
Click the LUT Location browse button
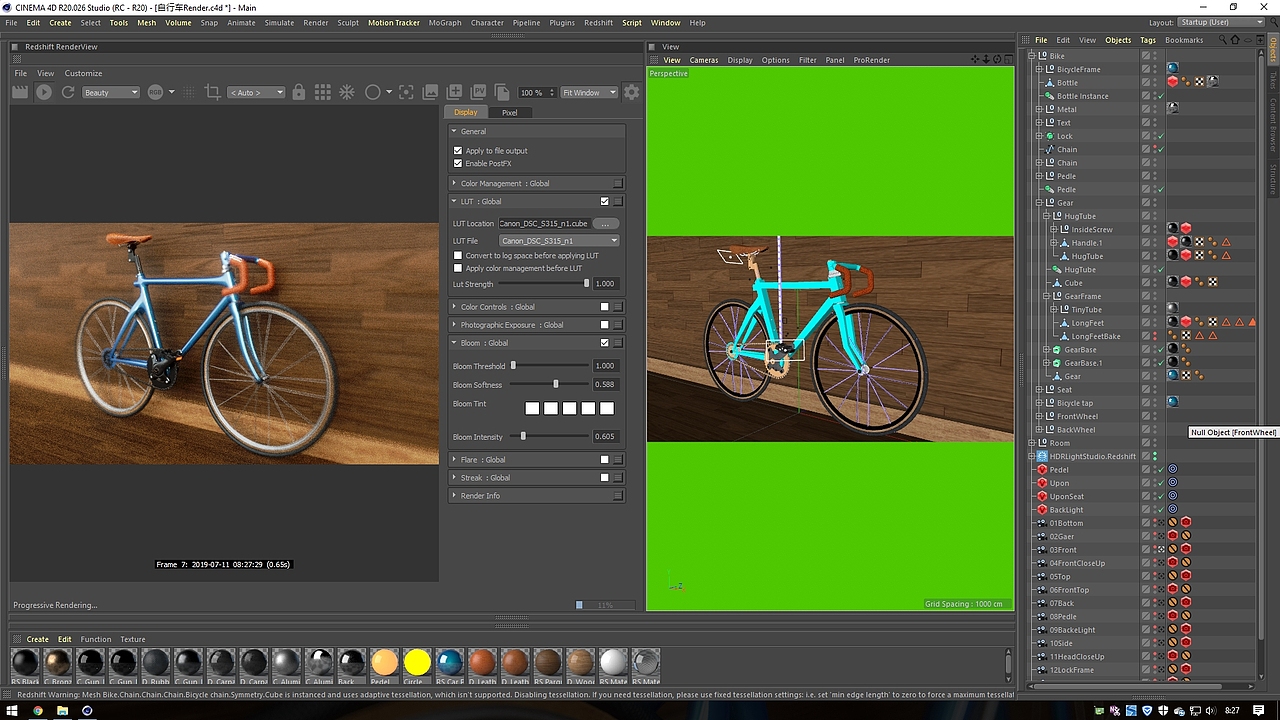pos(604,223)
